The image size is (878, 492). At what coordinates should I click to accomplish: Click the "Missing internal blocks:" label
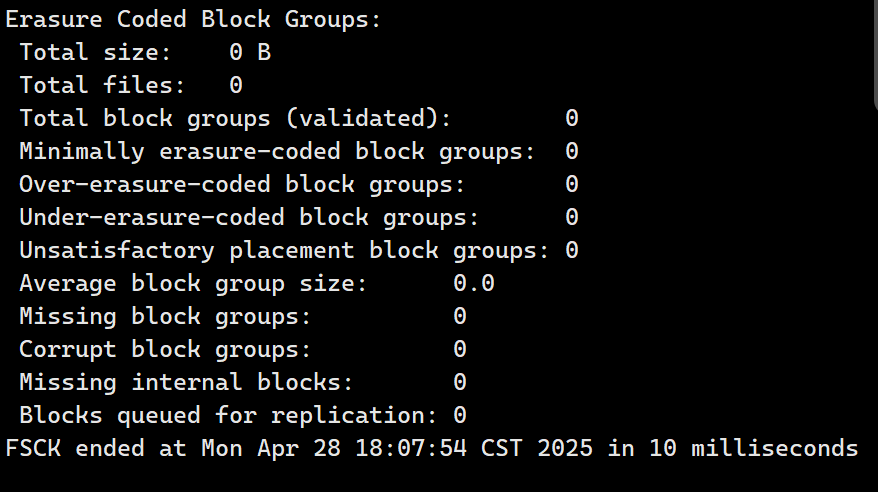tap(186, 382)
